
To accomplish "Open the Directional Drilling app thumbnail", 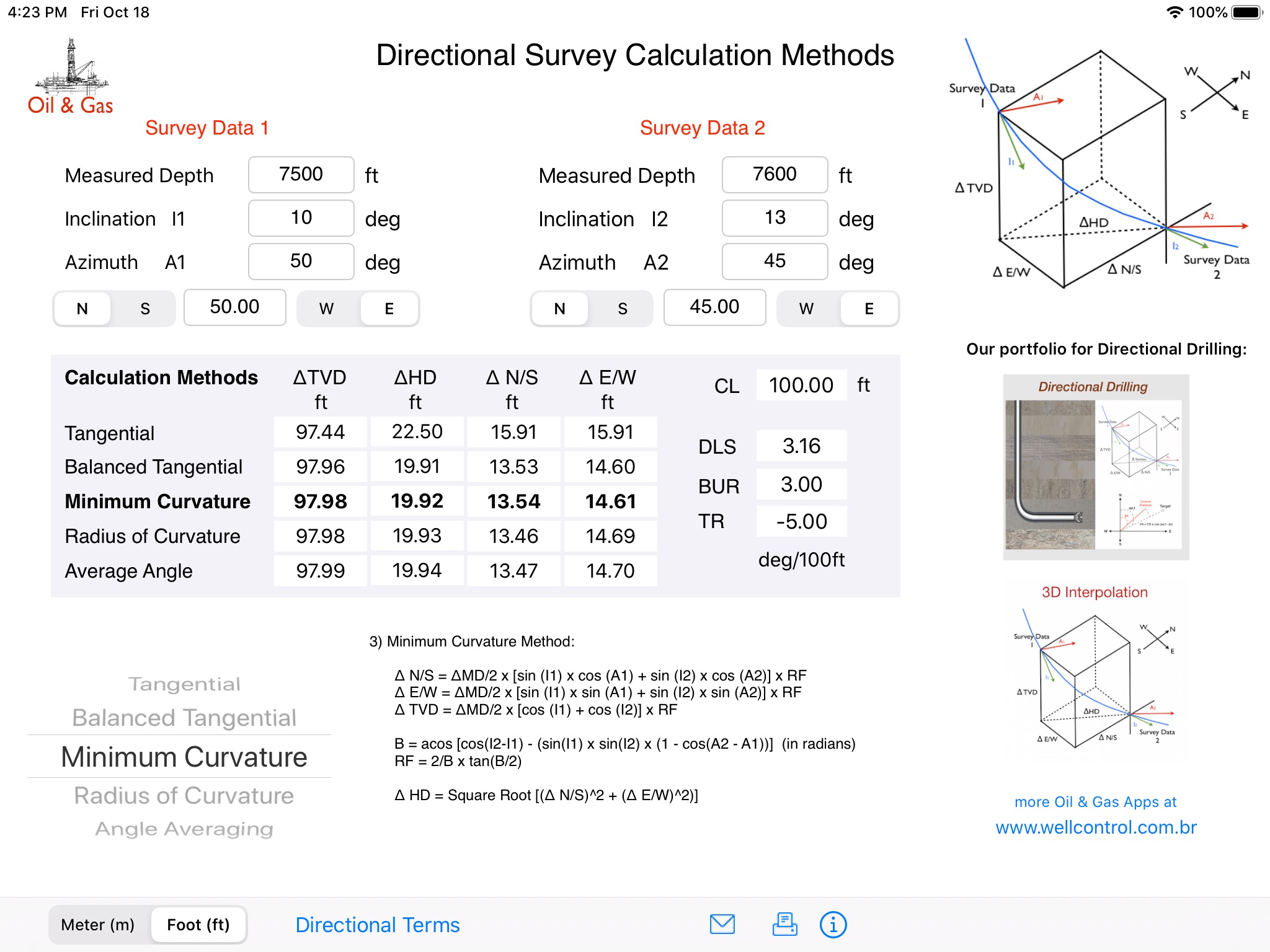I will [1095, 467].
